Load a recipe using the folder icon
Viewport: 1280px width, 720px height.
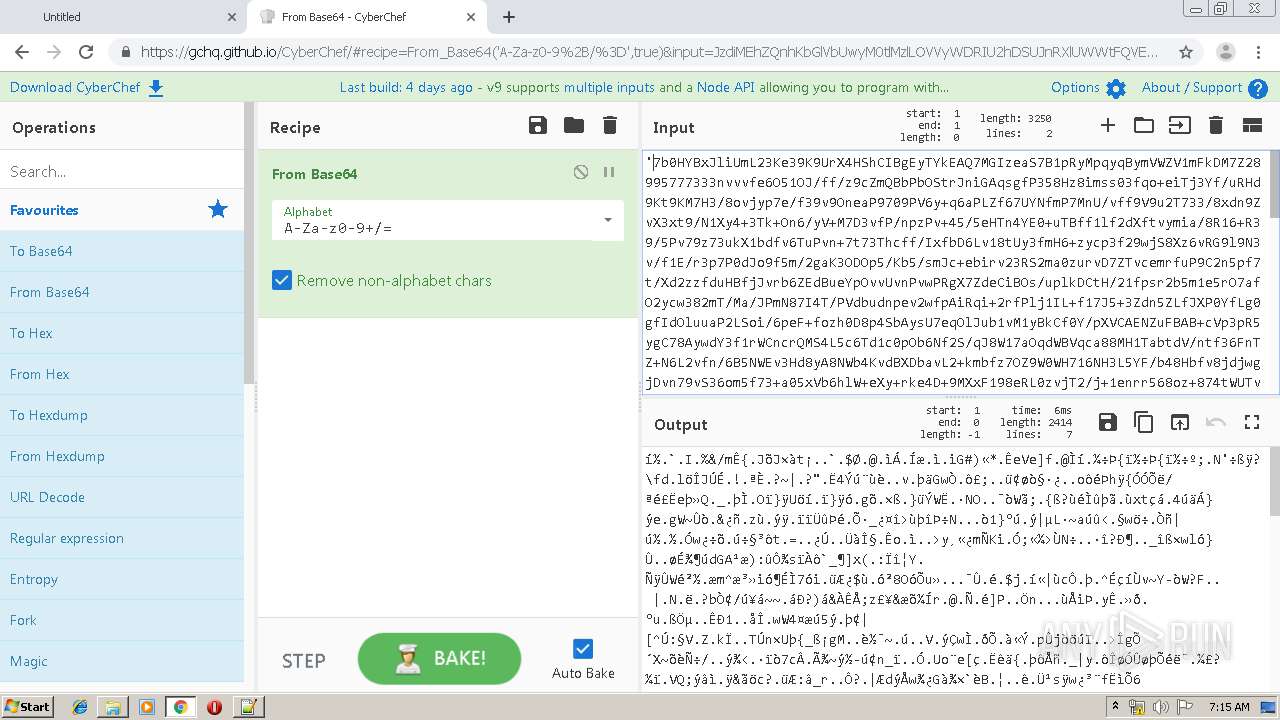click(x=574, y=125)
